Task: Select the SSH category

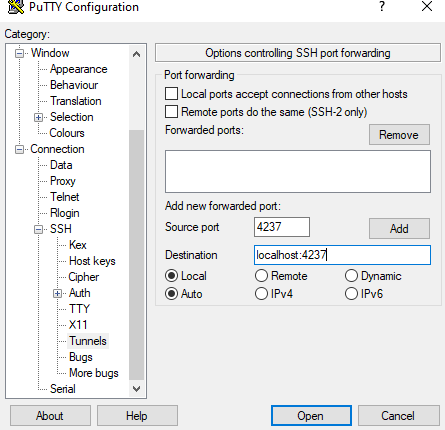Action: pos(61,229)
